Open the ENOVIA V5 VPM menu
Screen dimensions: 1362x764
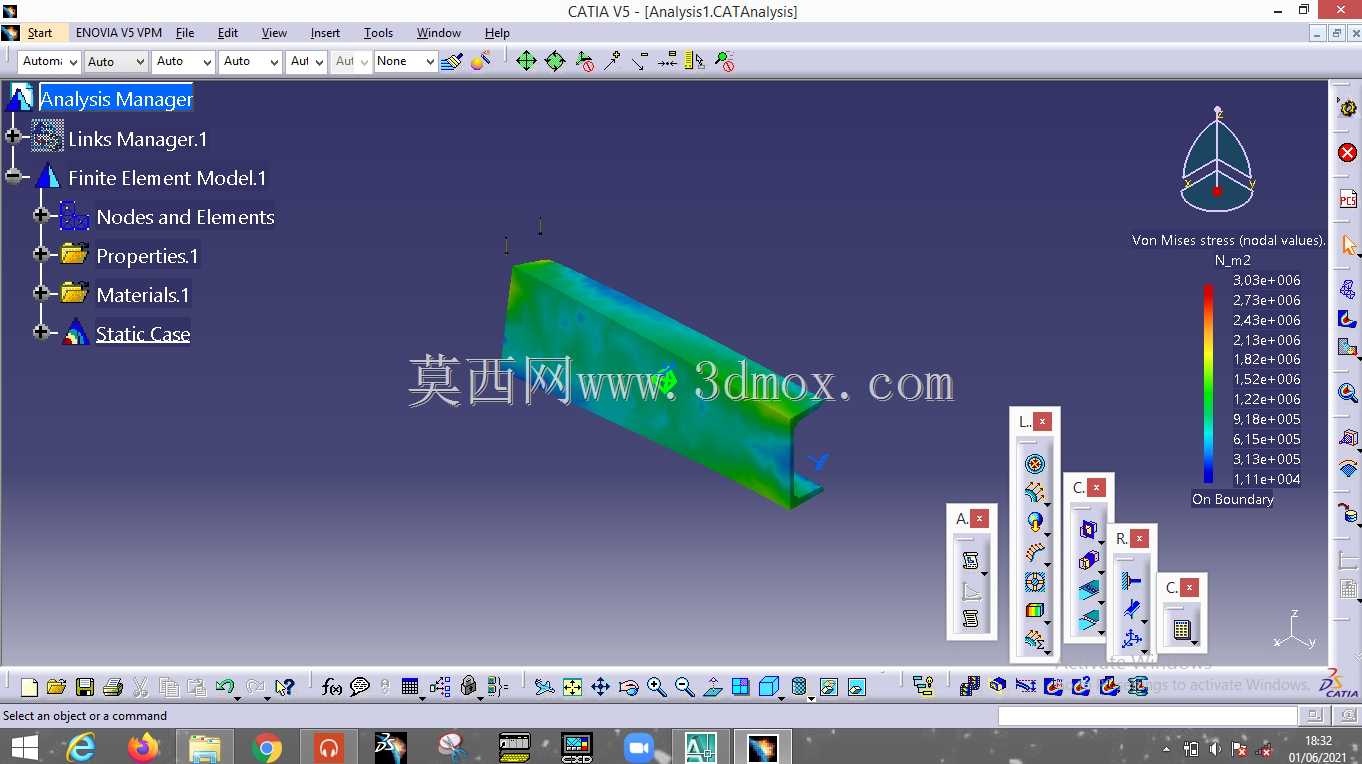pos(119,33)
